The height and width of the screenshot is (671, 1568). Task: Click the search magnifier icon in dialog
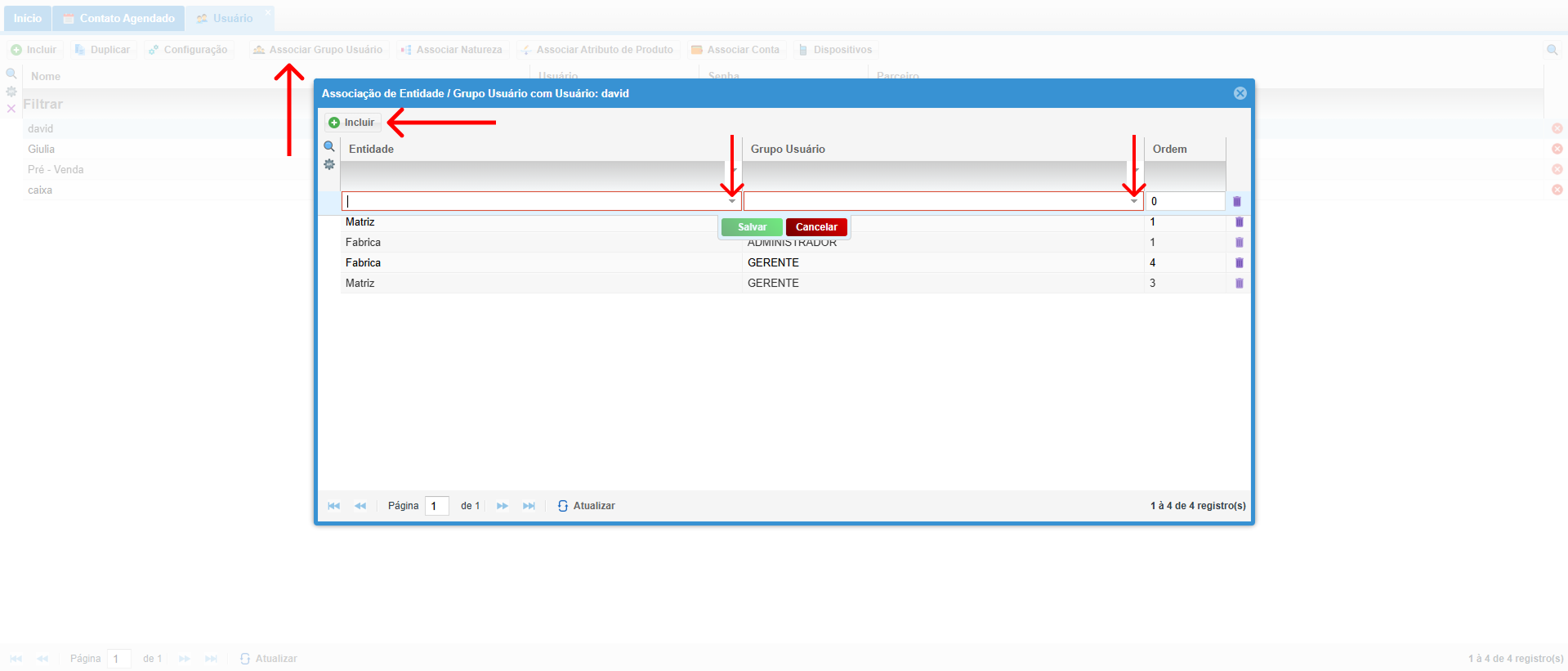329,147
